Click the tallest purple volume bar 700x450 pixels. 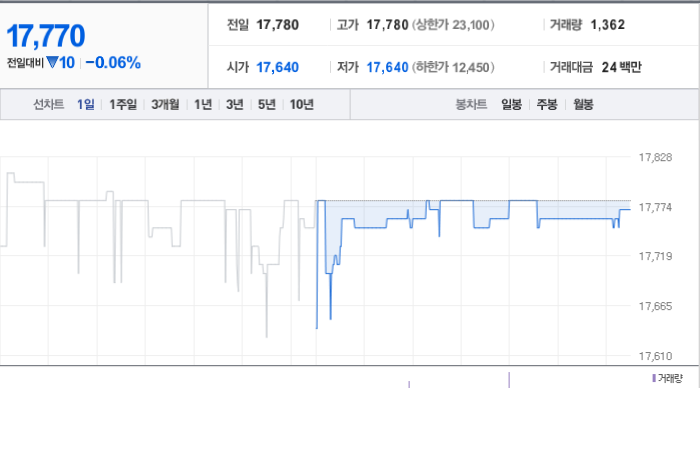coord(509,380)
